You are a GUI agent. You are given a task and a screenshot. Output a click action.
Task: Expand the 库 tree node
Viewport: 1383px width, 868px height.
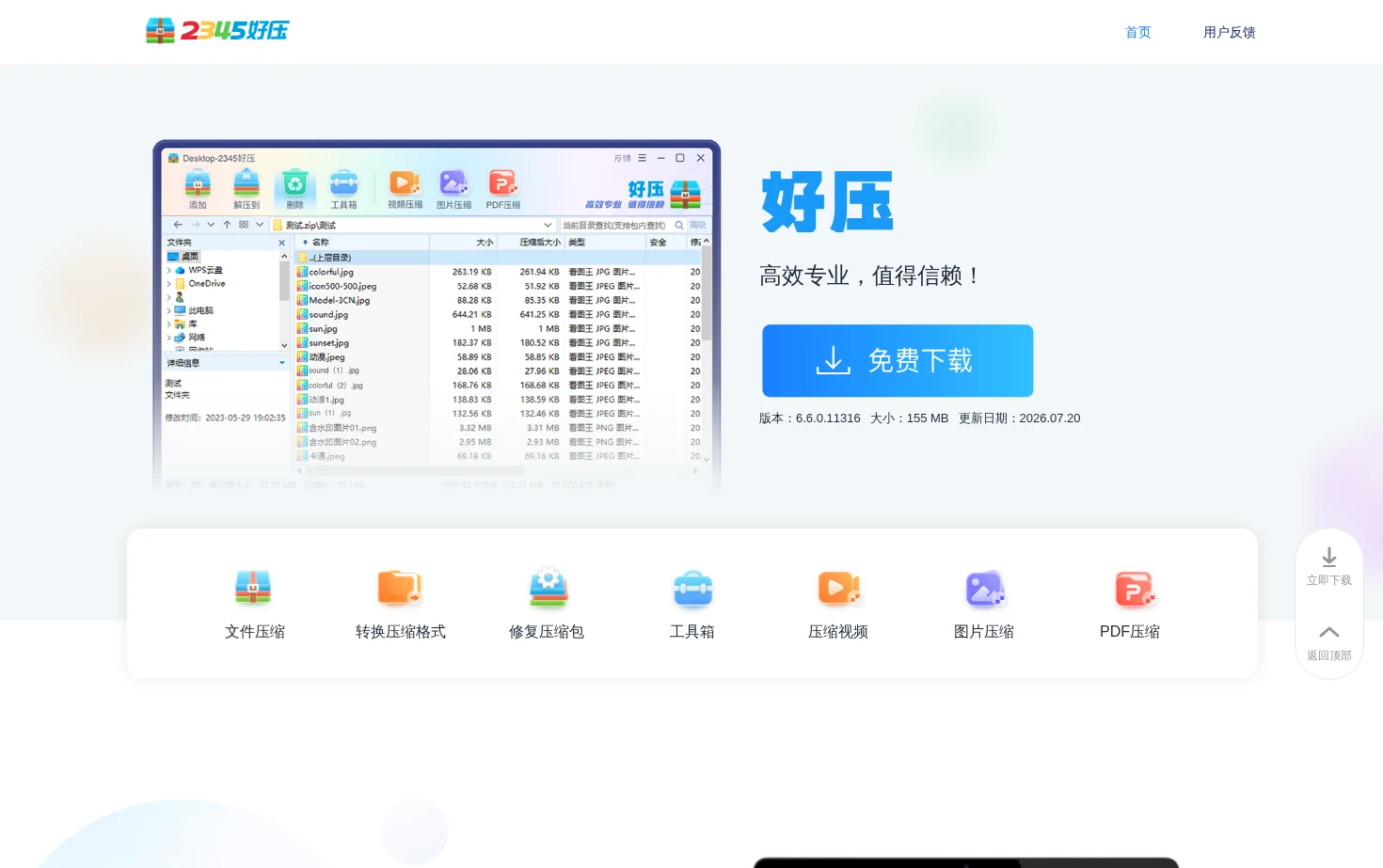[x=168, y=324]
